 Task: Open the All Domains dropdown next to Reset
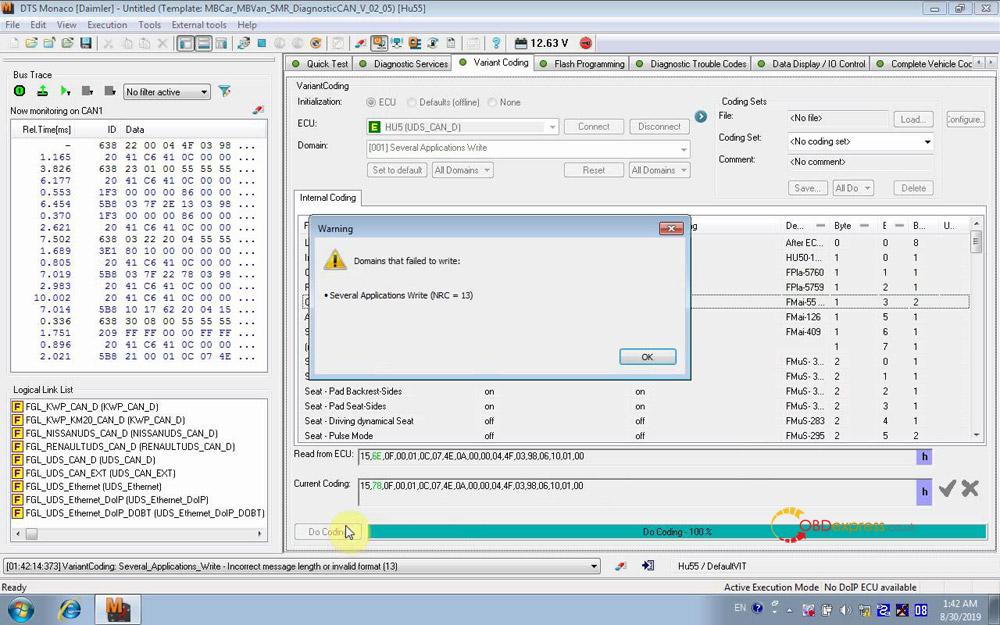click(659, 170)
